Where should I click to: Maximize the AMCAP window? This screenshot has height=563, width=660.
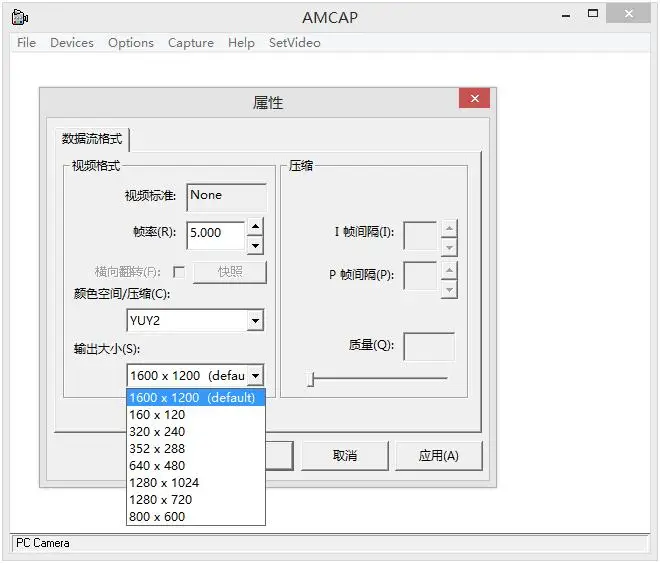tap(593, 14)
